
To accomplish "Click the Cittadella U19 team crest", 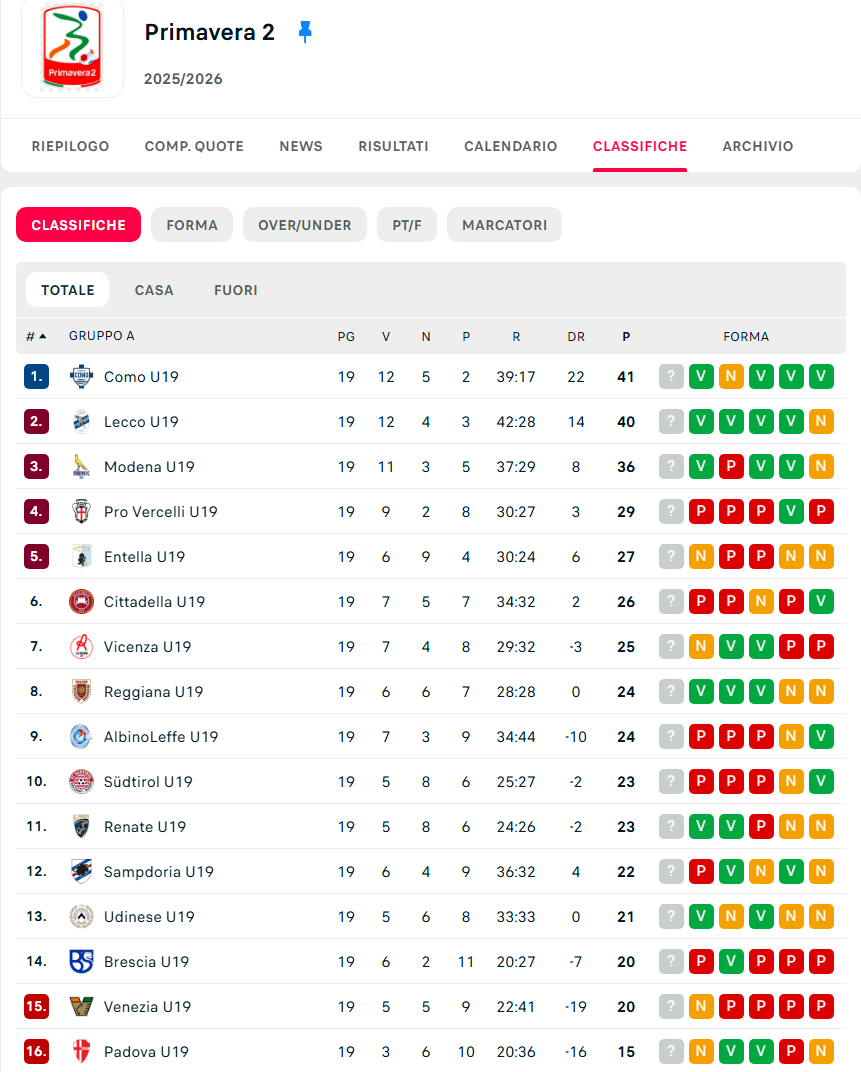I will point(81,602).
